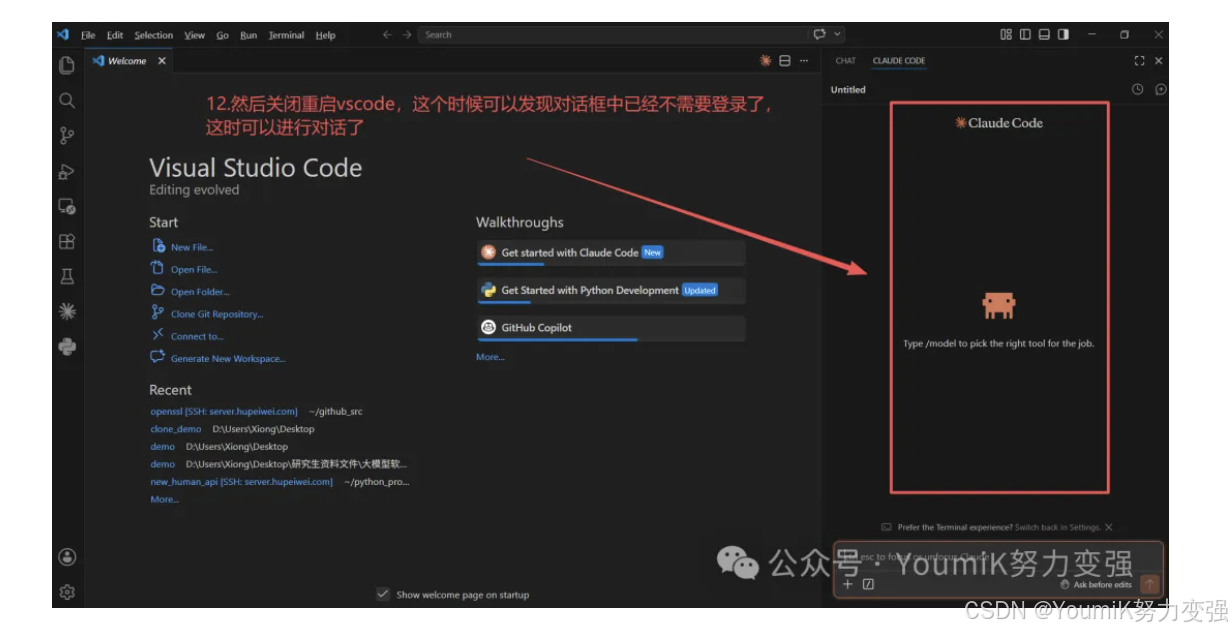1232x630 pixels.
Task: Toggle Show welcome page on startup
Action: [382, 594]
